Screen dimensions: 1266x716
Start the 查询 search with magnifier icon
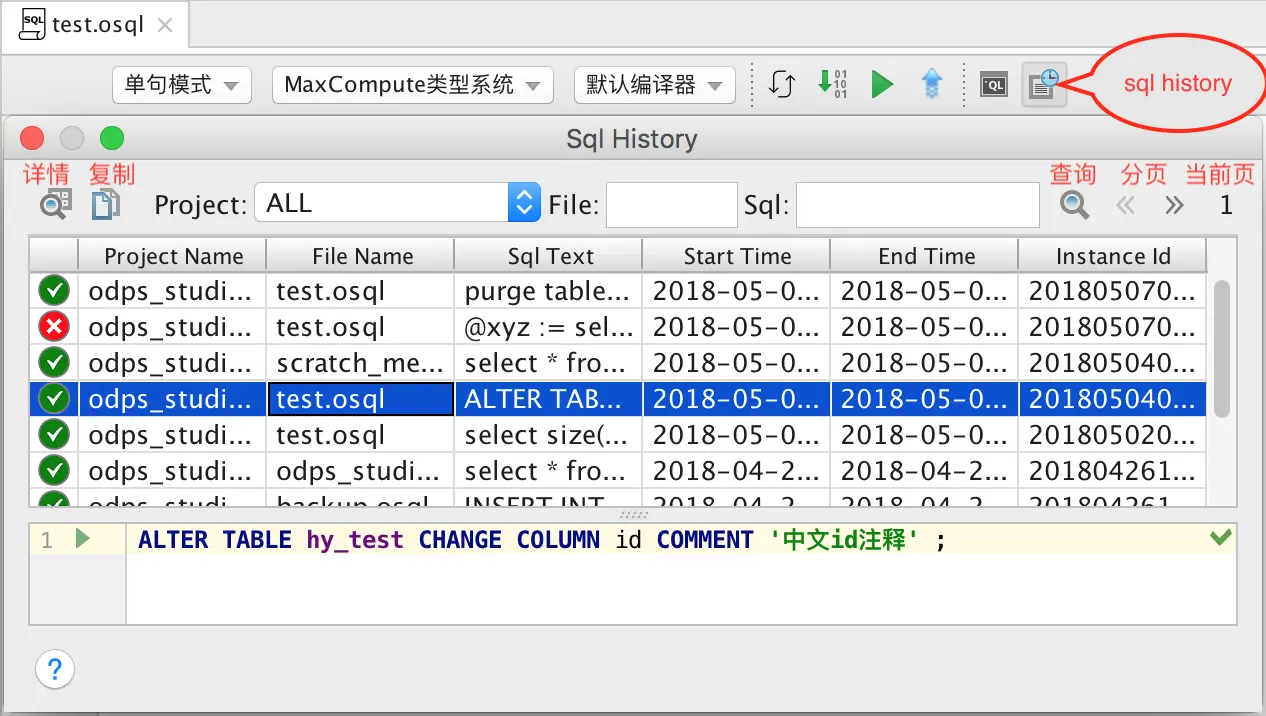pyautogui.click(x=1073, y=205)
